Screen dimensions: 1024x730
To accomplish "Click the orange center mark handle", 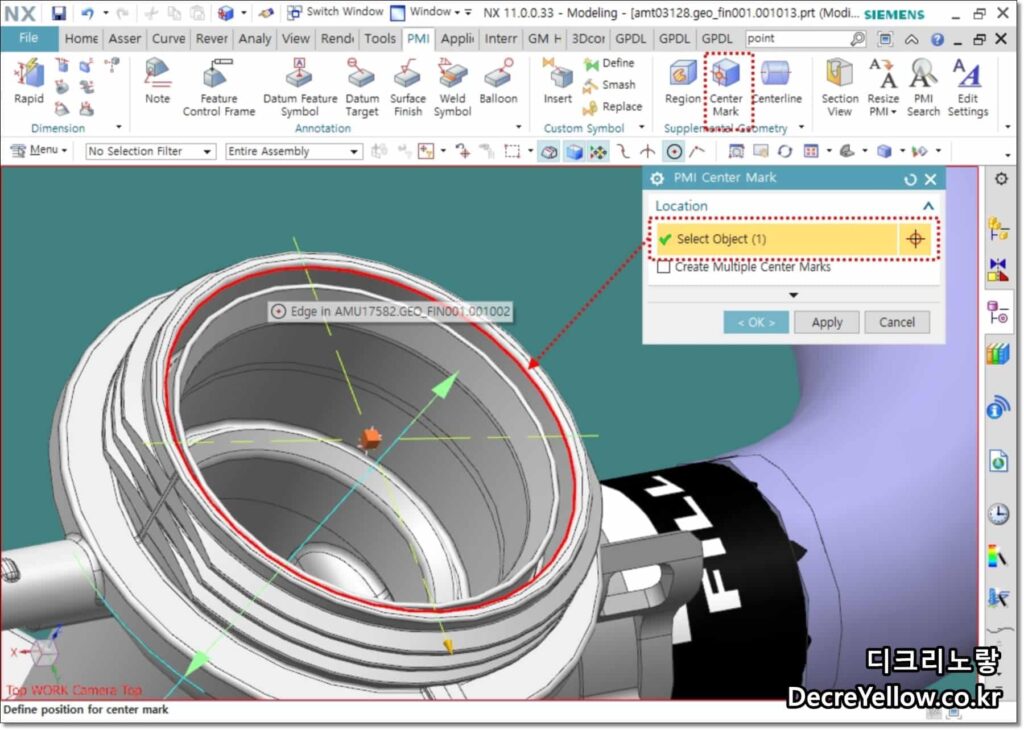I will (370, 439).
